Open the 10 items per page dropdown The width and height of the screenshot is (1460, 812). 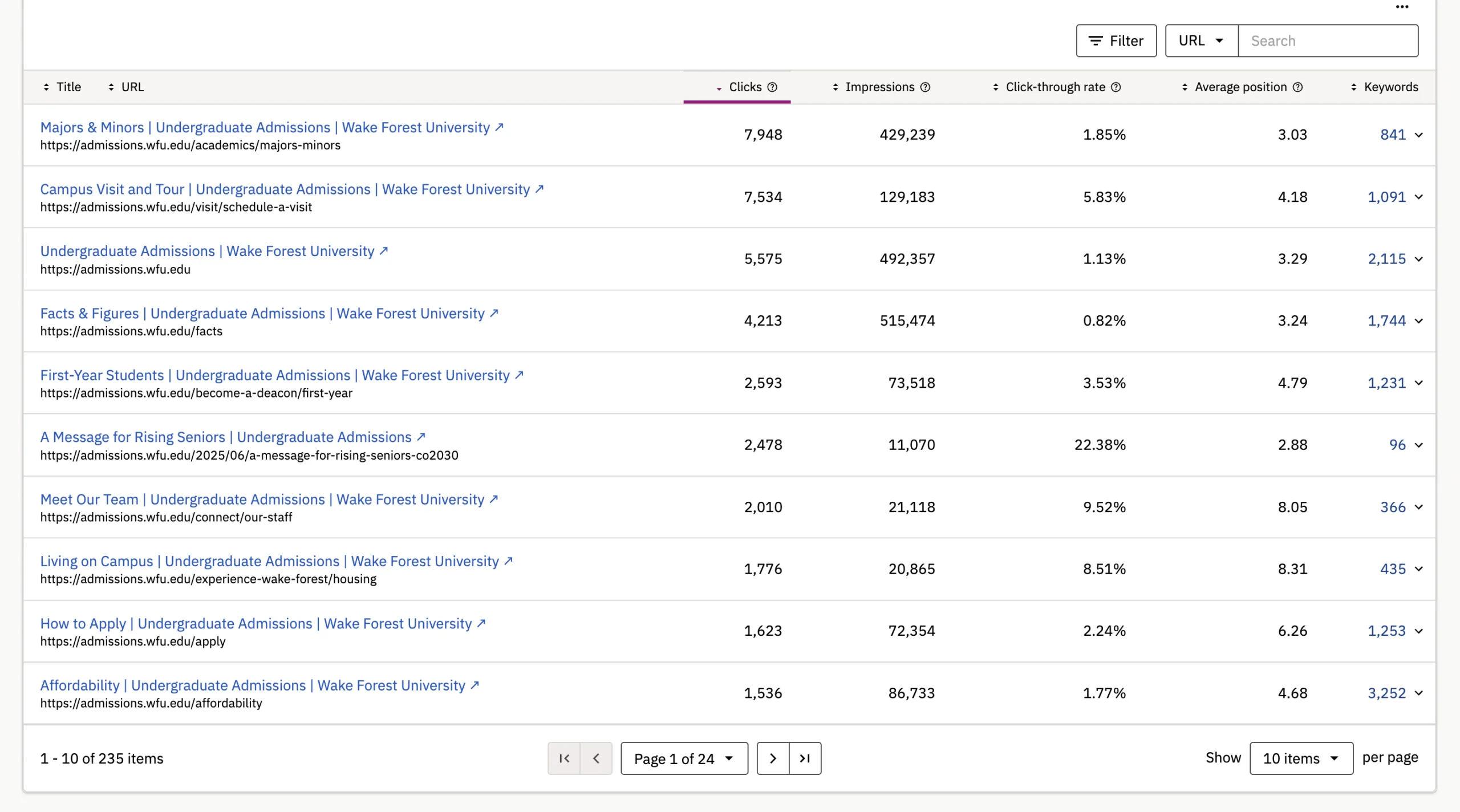(x=1301, y=758)
